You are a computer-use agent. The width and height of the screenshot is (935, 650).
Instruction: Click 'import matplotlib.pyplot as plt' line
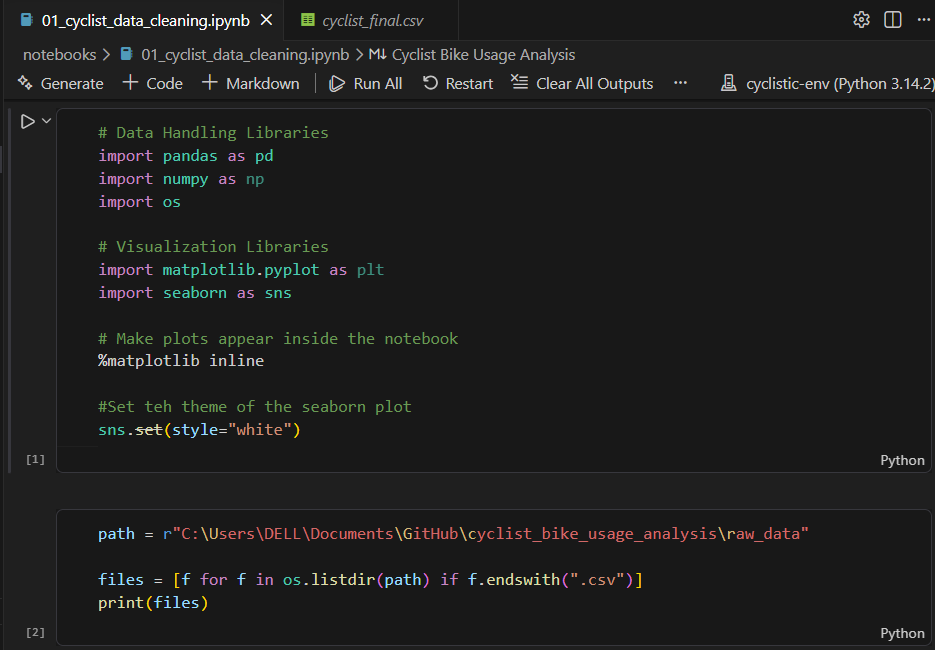point(241,270)
